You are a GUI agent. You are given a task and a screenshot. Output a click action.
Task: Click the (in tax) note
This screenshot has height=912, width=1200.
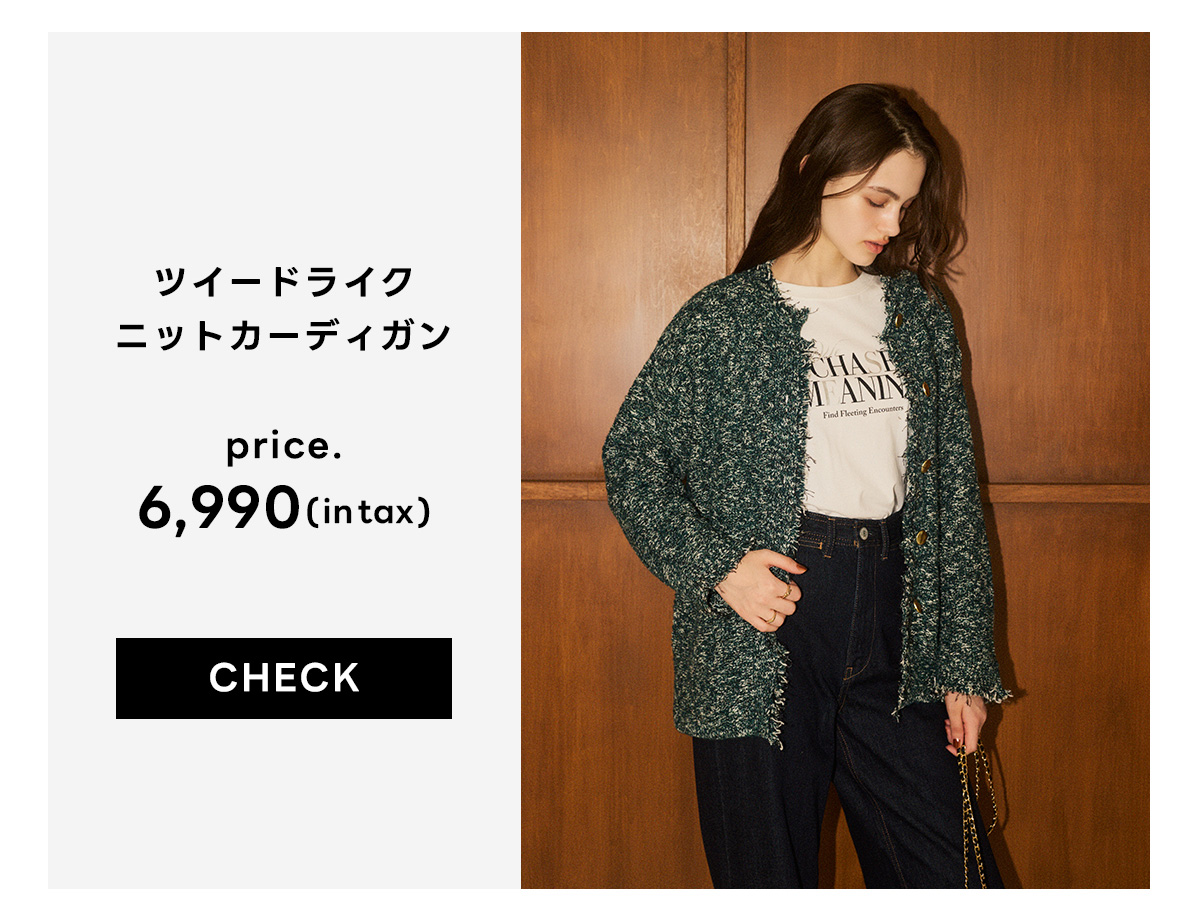pyautogui.click(x=370, y=513)
